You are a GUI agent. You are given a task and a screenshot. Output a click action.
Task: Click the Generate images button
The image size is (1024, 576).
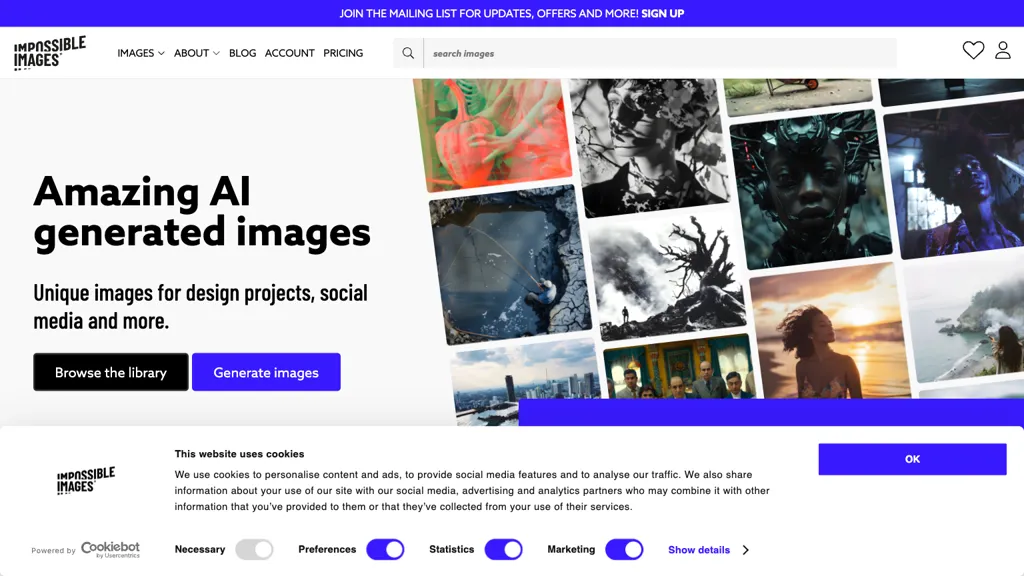tap(266, 372)
